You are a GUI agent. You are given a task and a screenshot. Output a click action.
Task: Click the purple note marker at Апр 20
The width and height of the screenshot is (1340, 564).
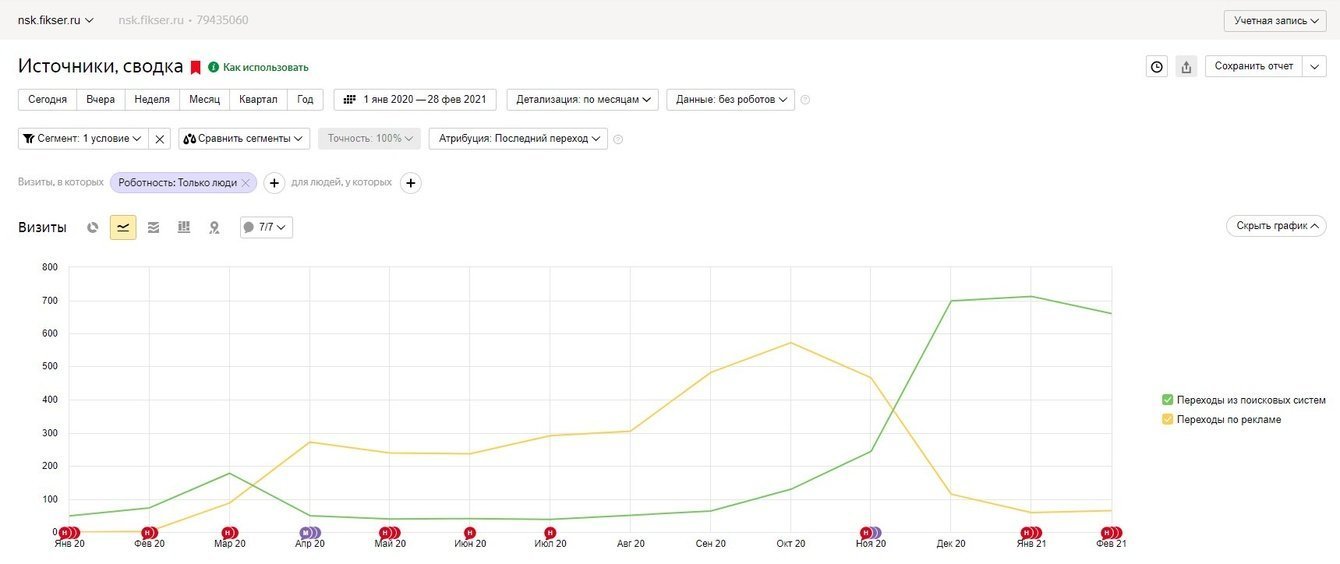[305, 533]
